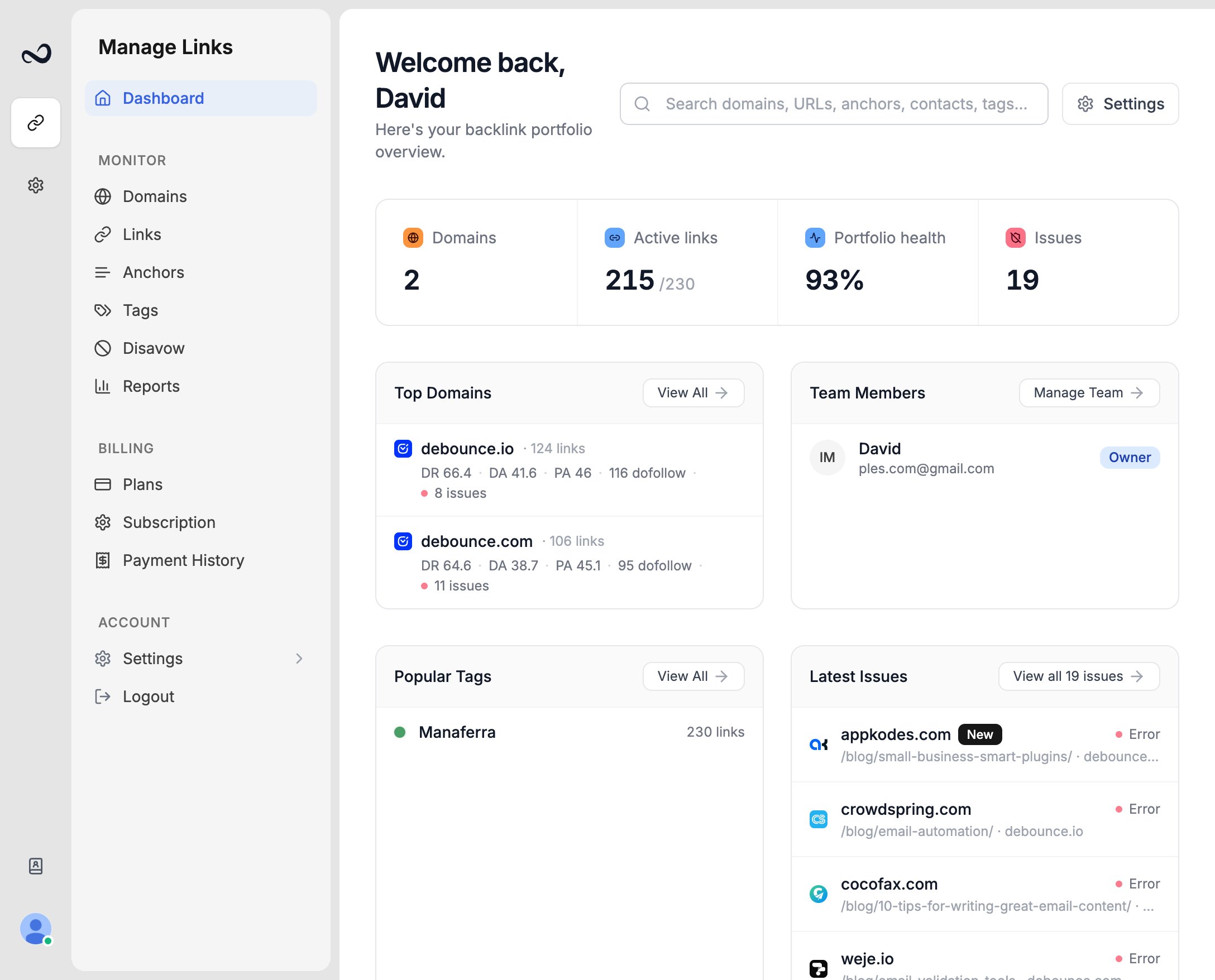Viewport: 1215px width, 980px height.
Task: Open Domains in Monitor section
Action: coord(200,196)
